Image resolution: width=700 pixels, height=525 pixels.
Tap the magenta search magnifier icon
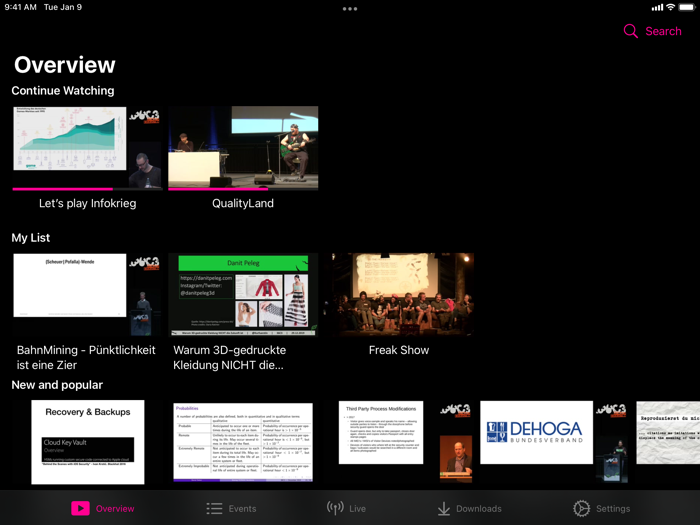(x=630, y=31)
